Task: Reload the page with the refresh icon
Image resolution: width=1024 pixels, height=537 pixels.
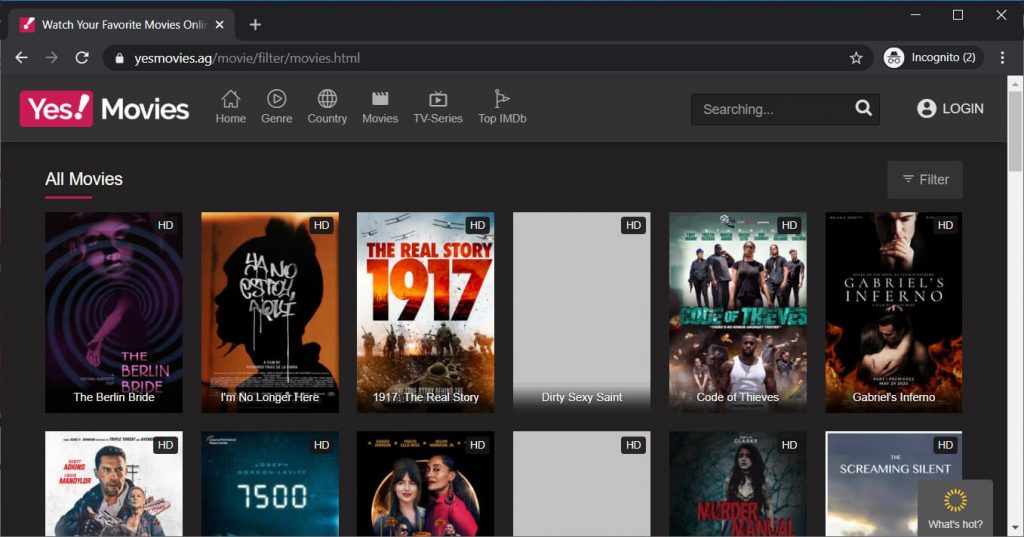Action: point(82,57)
